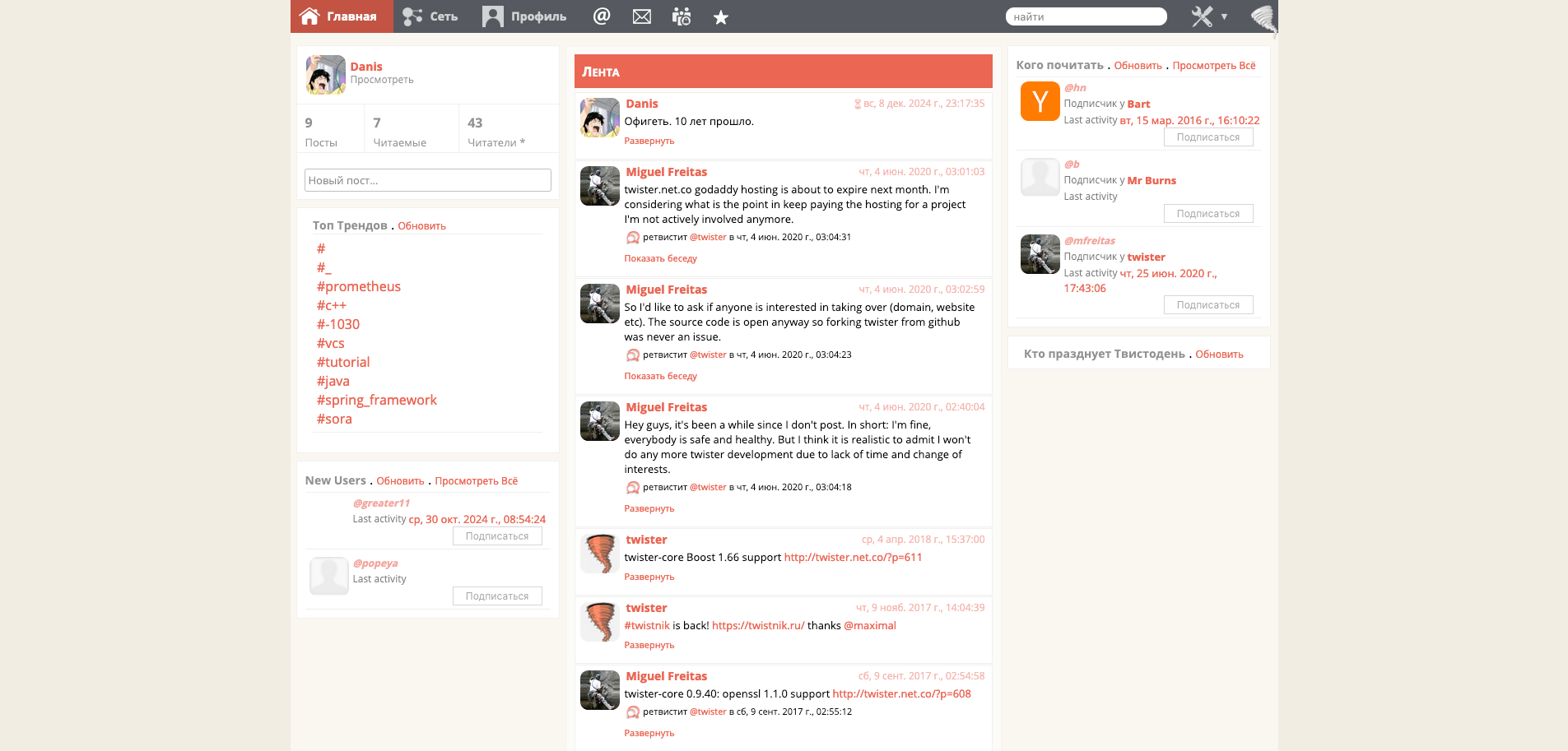Open the #prometheus trending hashtag
The height and width of the screenshot is (751, 1568).
coord(358,287)
